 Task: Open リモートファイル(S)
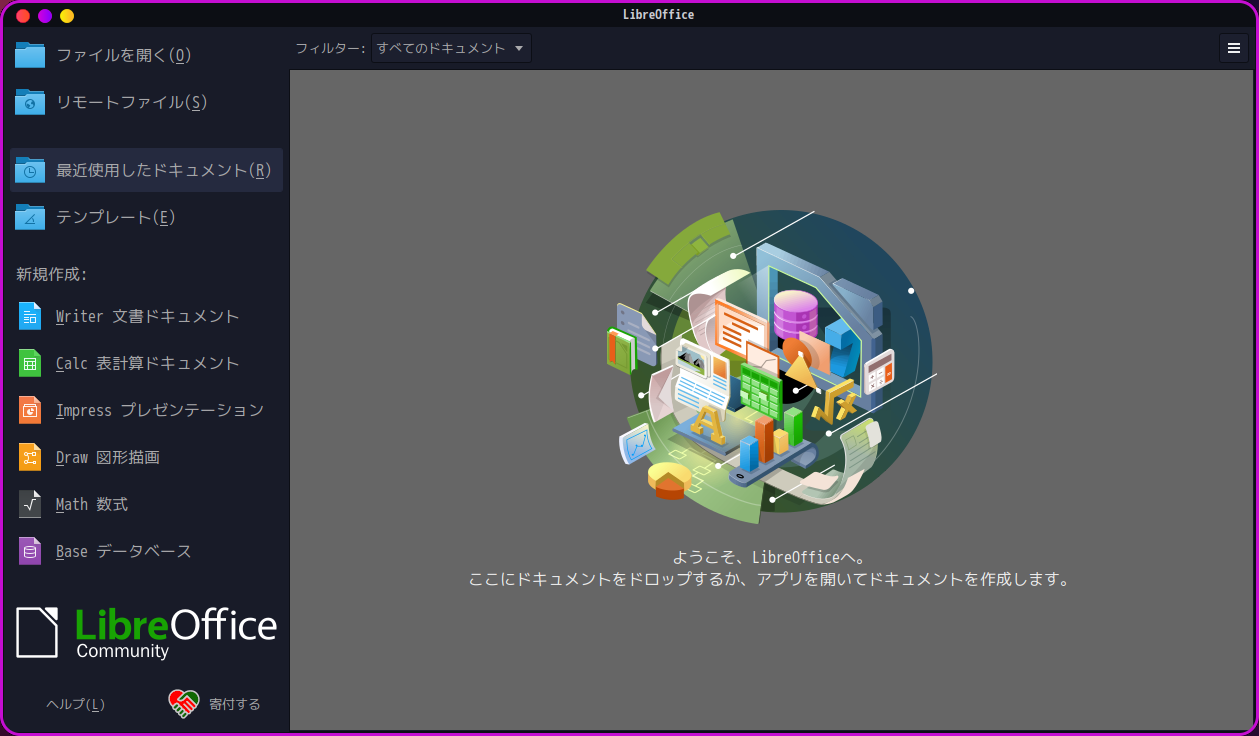pyautogui.click(x=146, y=102)
